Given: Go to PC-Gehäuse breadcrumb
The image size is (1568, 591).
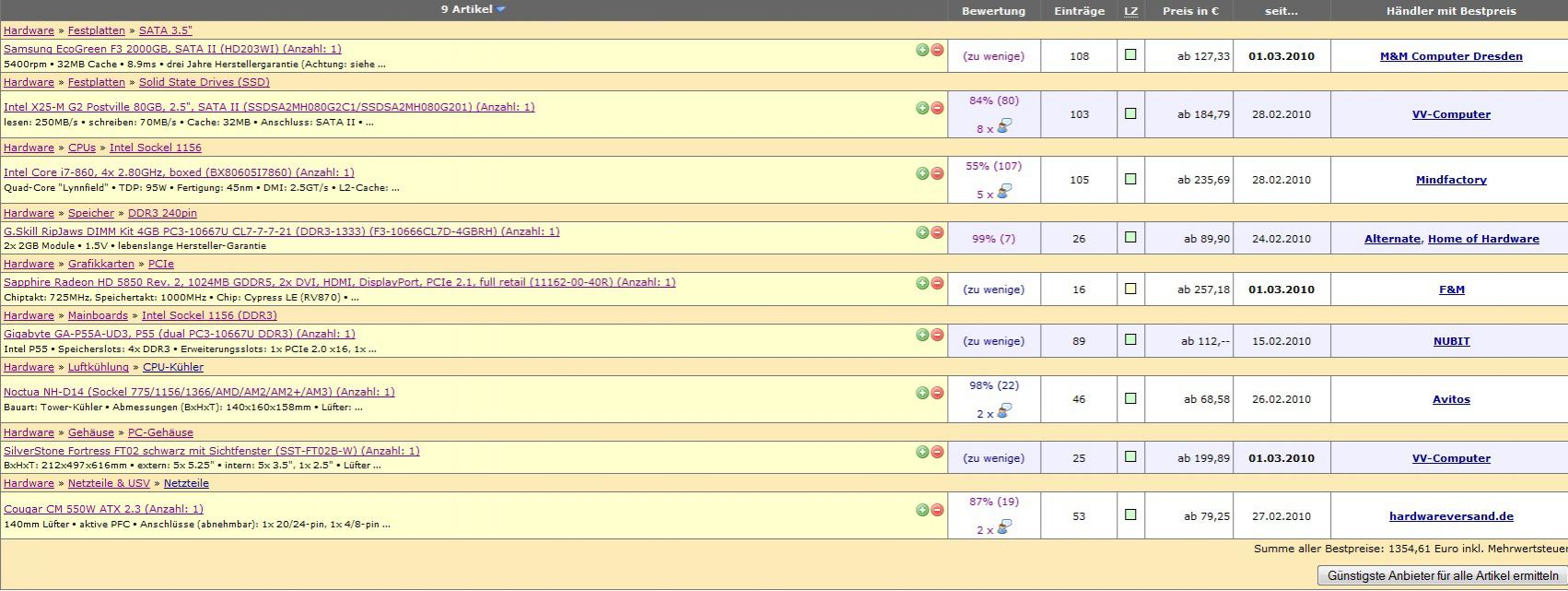Looking at the screenshot, I should click(x=160, y=432).
